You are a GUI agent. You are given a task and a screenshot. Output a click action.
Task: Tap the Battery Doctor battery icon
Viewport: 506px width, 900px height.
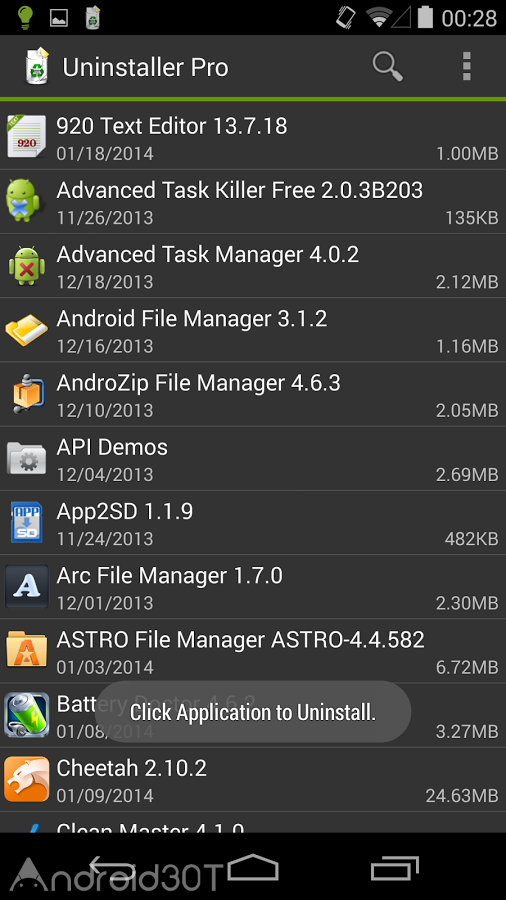tap(26, 715)
